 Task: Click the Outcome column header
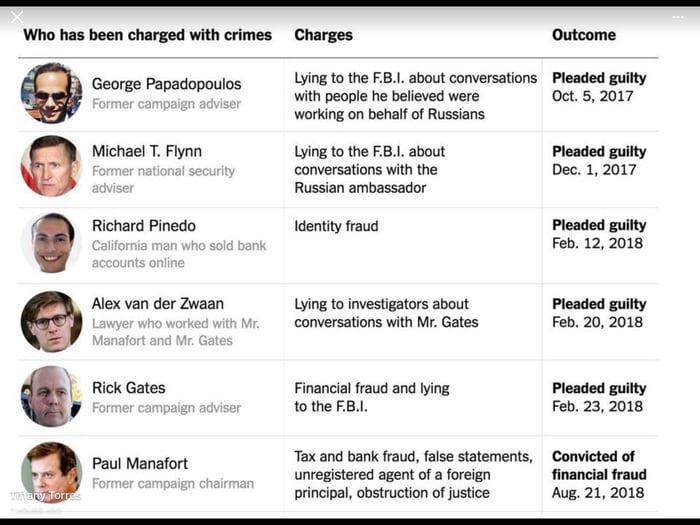584,35
